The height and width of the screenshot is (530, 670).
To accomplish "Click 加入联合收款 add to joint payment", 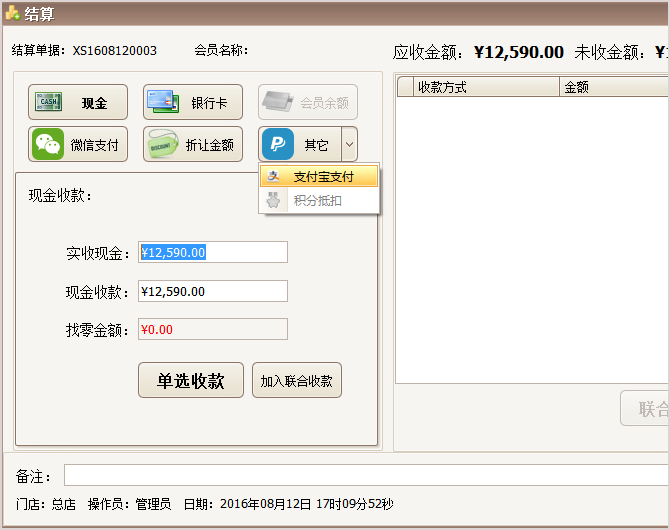I will pyautogui.click(x=297, y=380).
